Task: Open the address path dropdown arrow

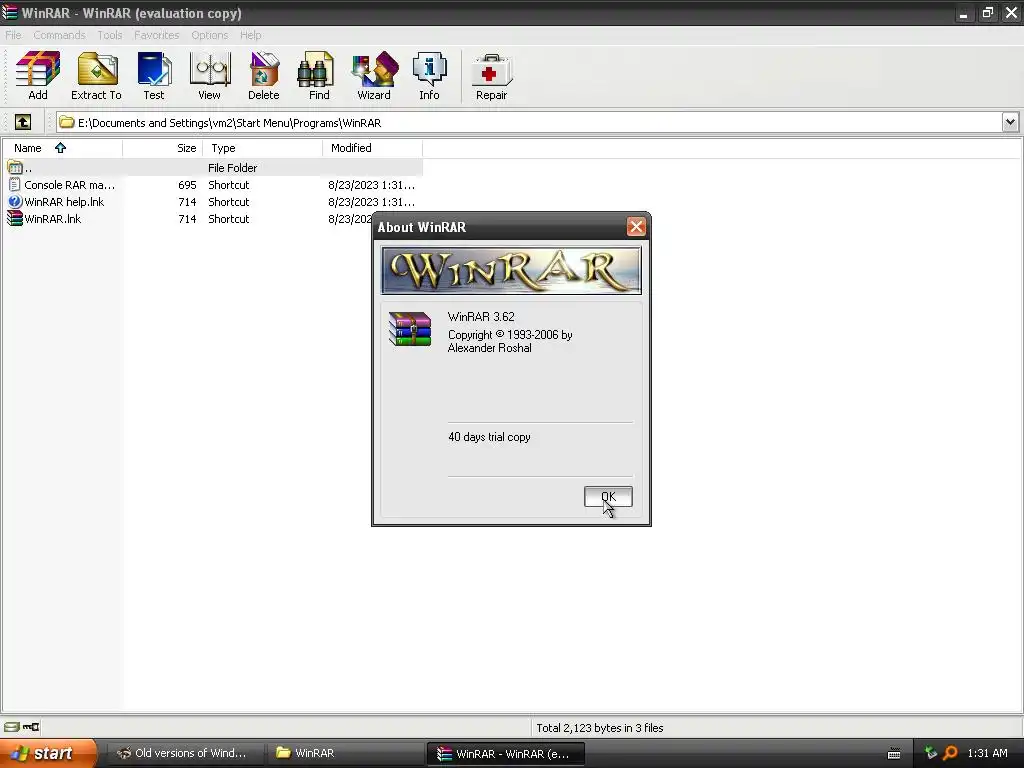Action: pyautogui.click(x=1010, y=122)
